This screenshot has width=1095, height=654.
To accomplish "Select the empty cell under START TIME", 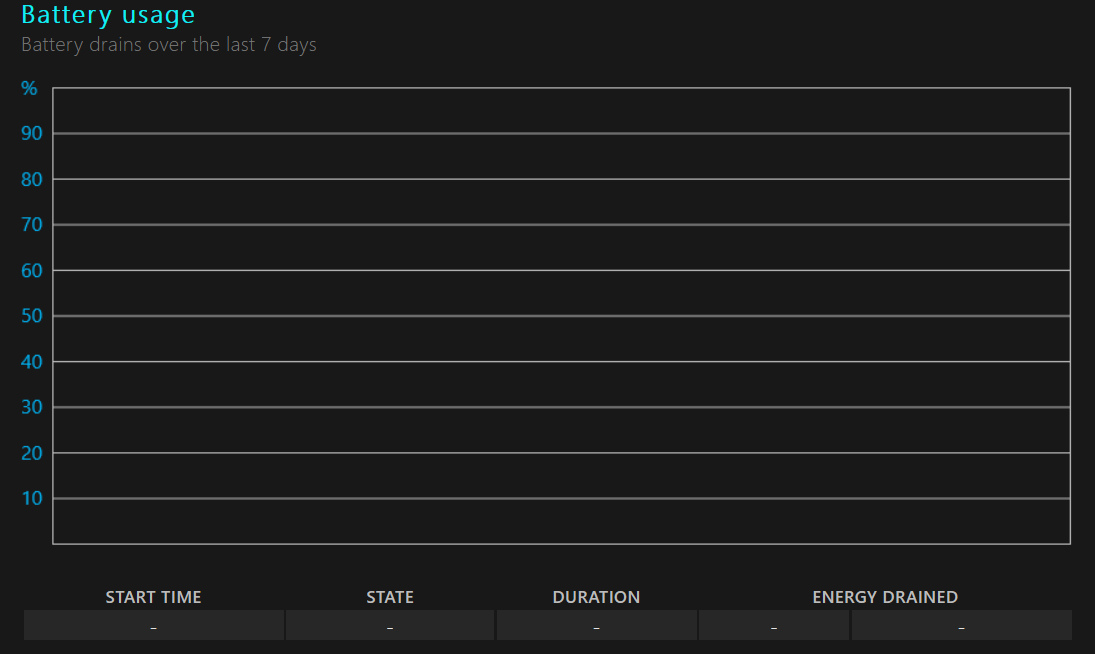I will pos(154,625).
